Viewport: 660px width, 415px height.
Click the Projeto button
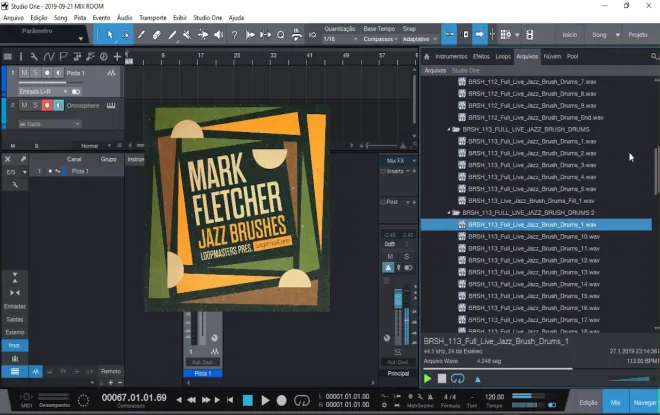(x=638, y=35)
